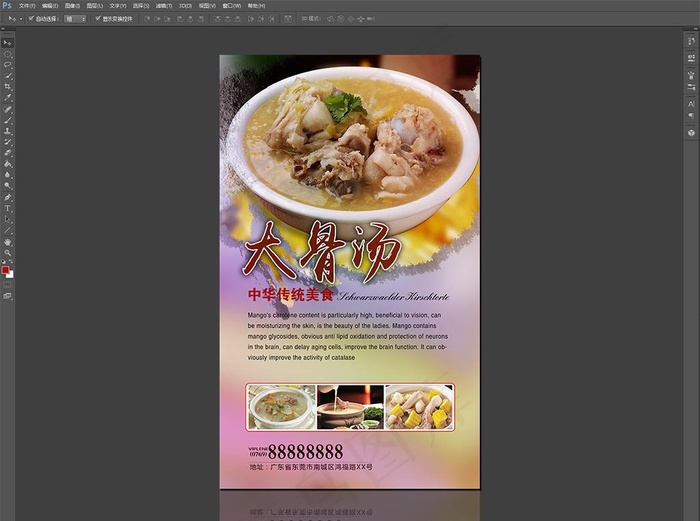Open the Image menu (图像)
Image resolution: width=700 pixels, height=521 pixels.
pyautogui.click(x=72, y=6)
